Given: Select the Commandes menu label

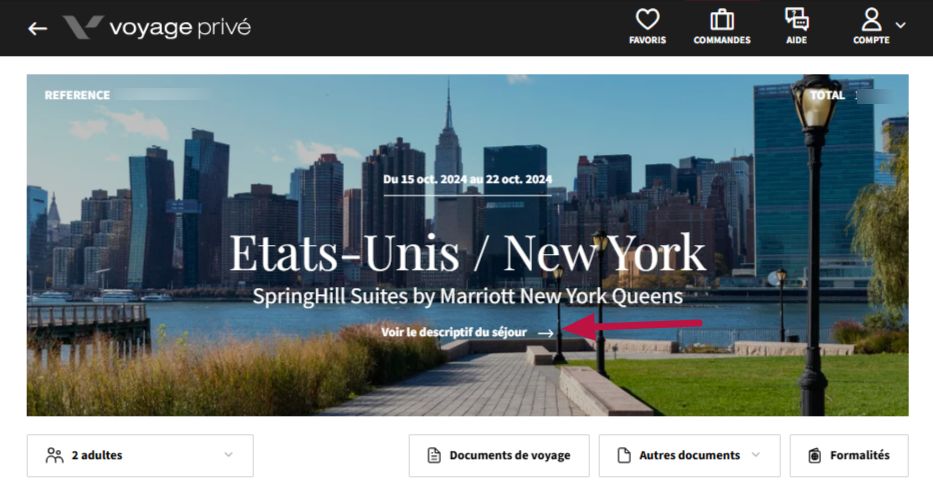Looking at the screenshot, I should [722, 40].
